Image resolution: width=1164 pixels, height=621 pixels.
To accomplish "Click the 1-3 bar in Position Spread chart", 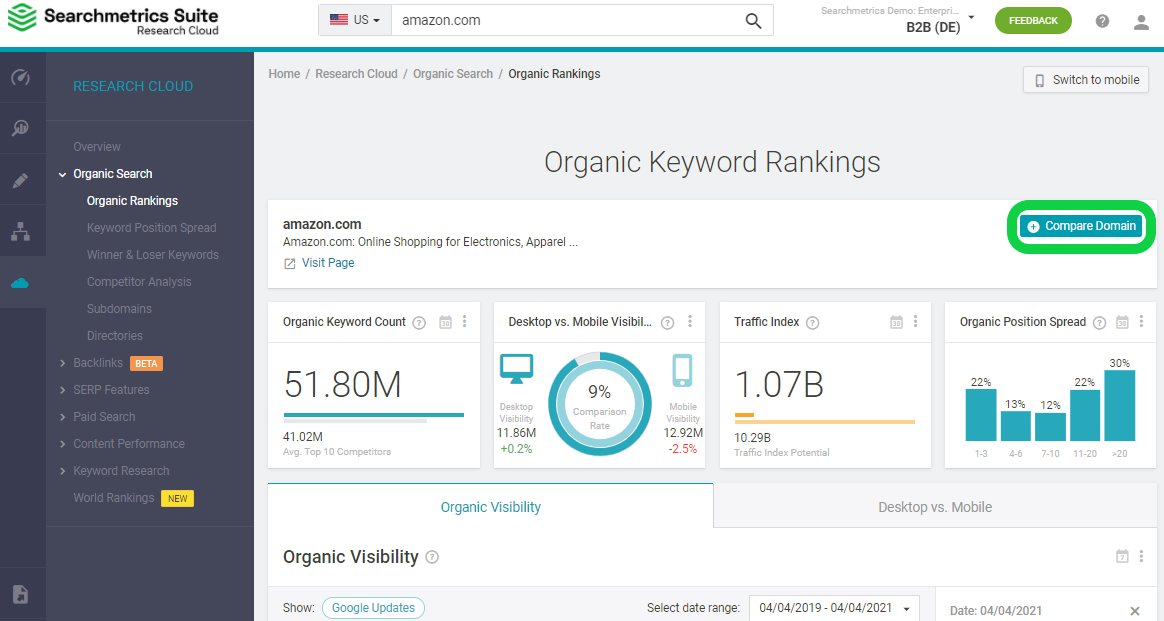I will (x=981, y=415).
